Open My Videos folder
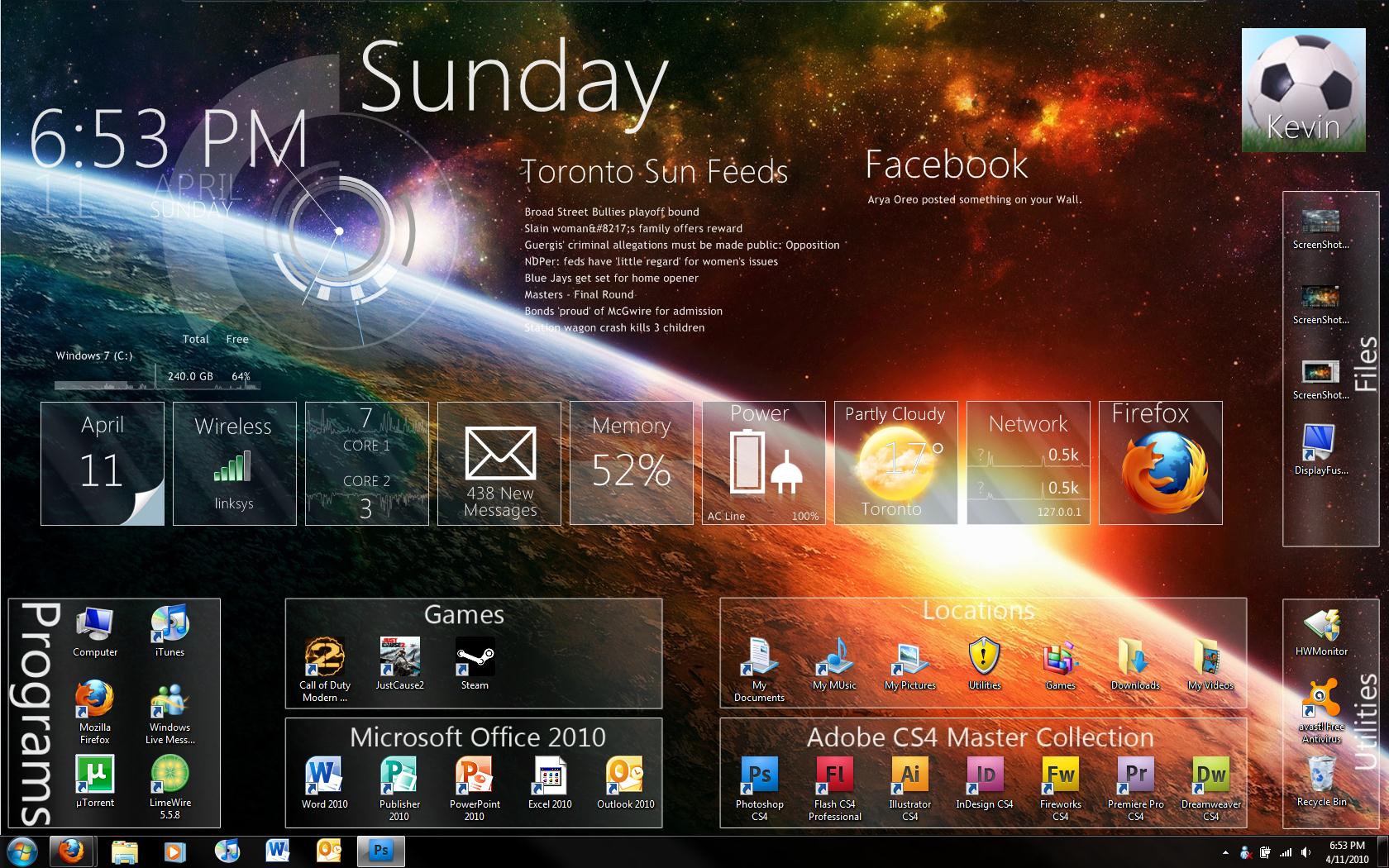1389x868 pixels. 1210,664
